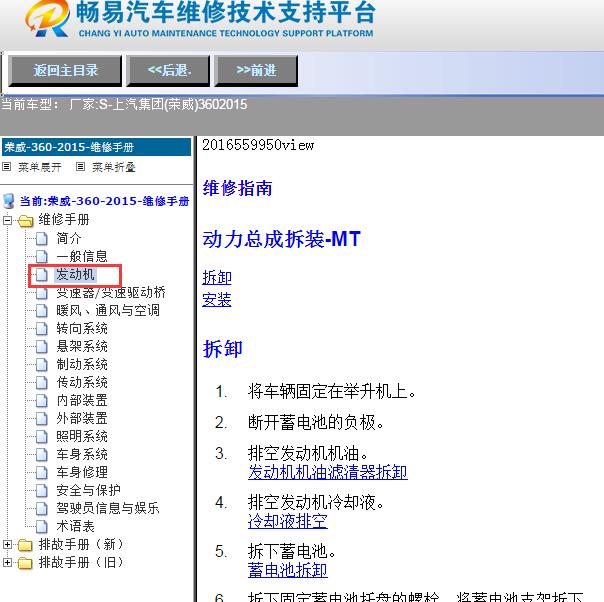The width and height of the screenshot is (604, 602).
Task: Jump to the 安装 section link
Action: click(217, 300)
